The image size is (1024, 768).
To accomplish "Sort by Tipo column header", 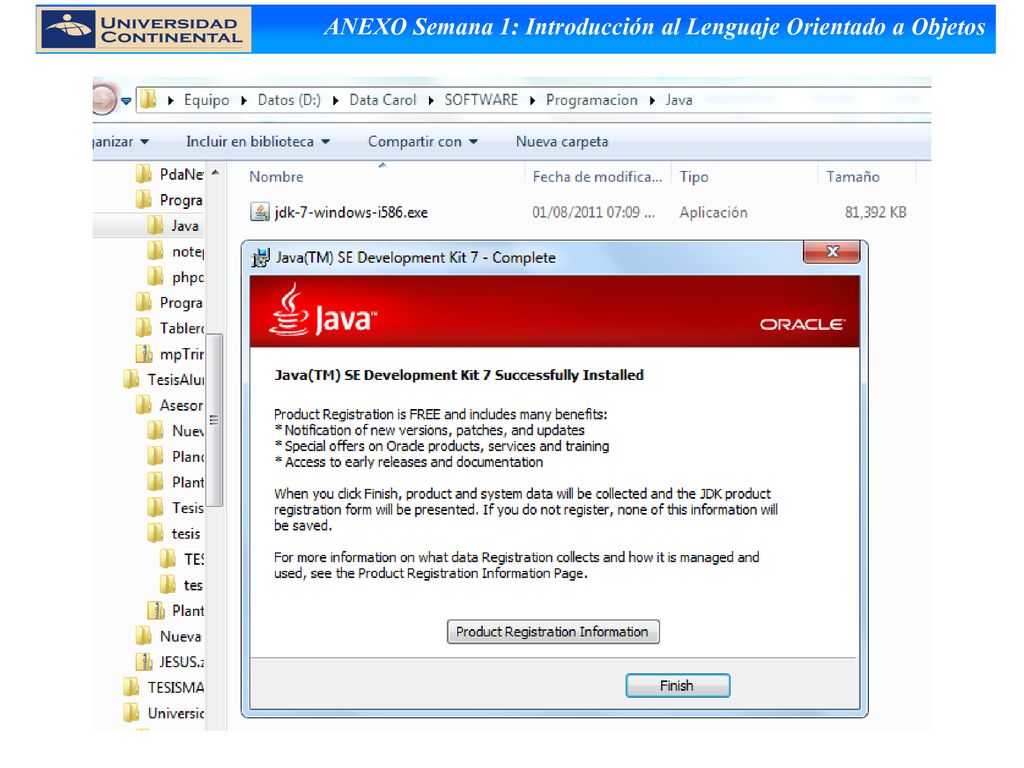I will pyautogui.click(x=694, y=176).
